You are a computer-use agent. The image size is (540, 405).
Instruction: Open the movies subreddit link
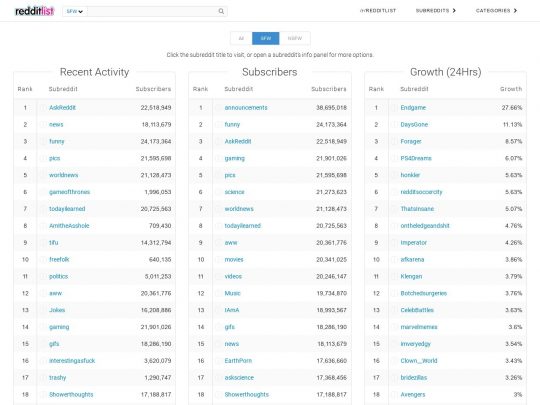click(x=234, y=260)
